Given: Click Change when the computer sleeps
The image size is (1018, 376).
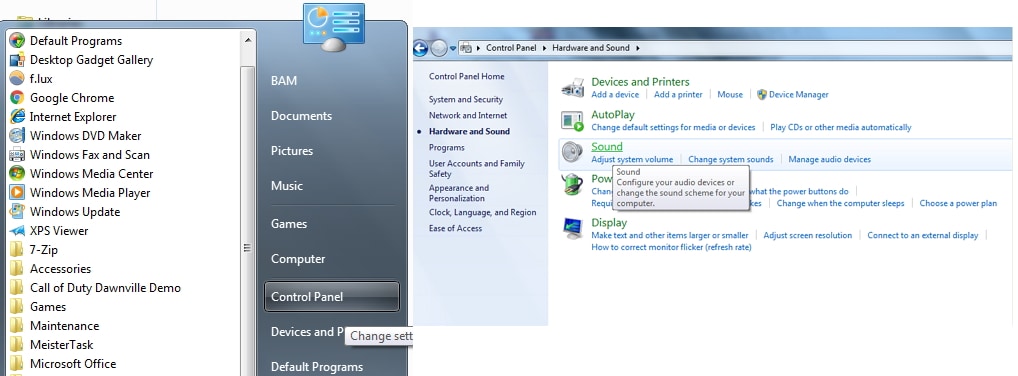Looking at the screenshot, I should (840, 203).
